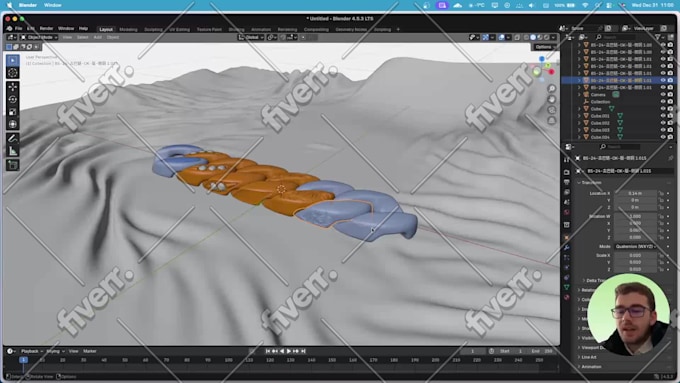Screen dimensions: 680x383
Task: Switch to the Texture Paint workspace tab
Action: click(x=209, y=29)
